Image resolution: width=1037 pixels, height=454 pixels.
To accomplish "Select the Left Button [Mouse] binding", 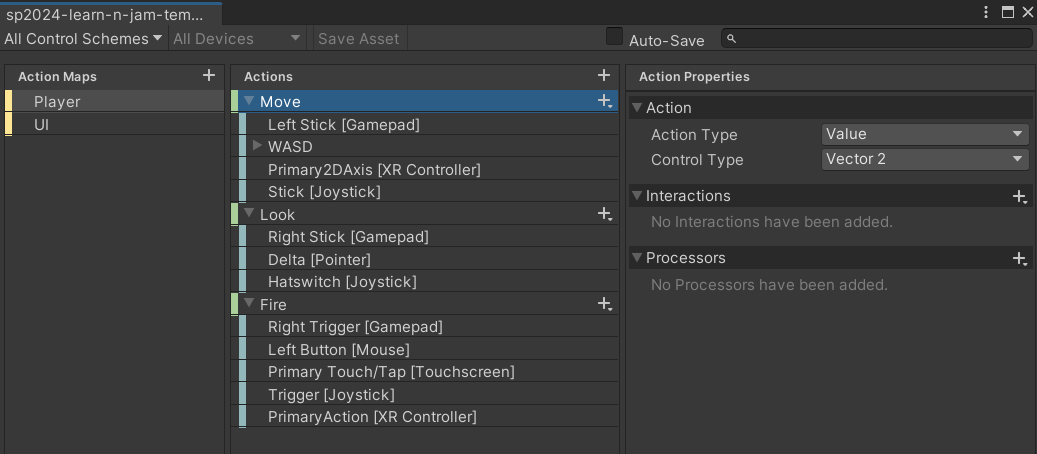I will pos(429,349).
